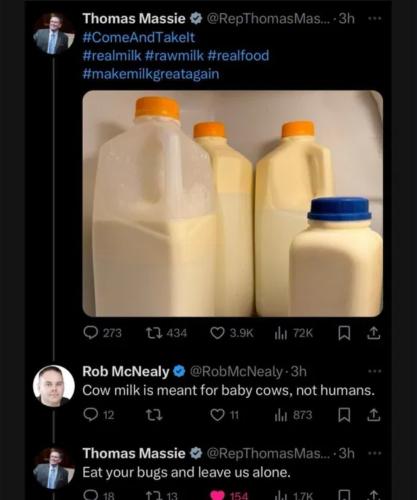The image size is (417, 500).
Task: Open more options on 'Eat your bugs' tweet
Action: click(x=375, y=453)
